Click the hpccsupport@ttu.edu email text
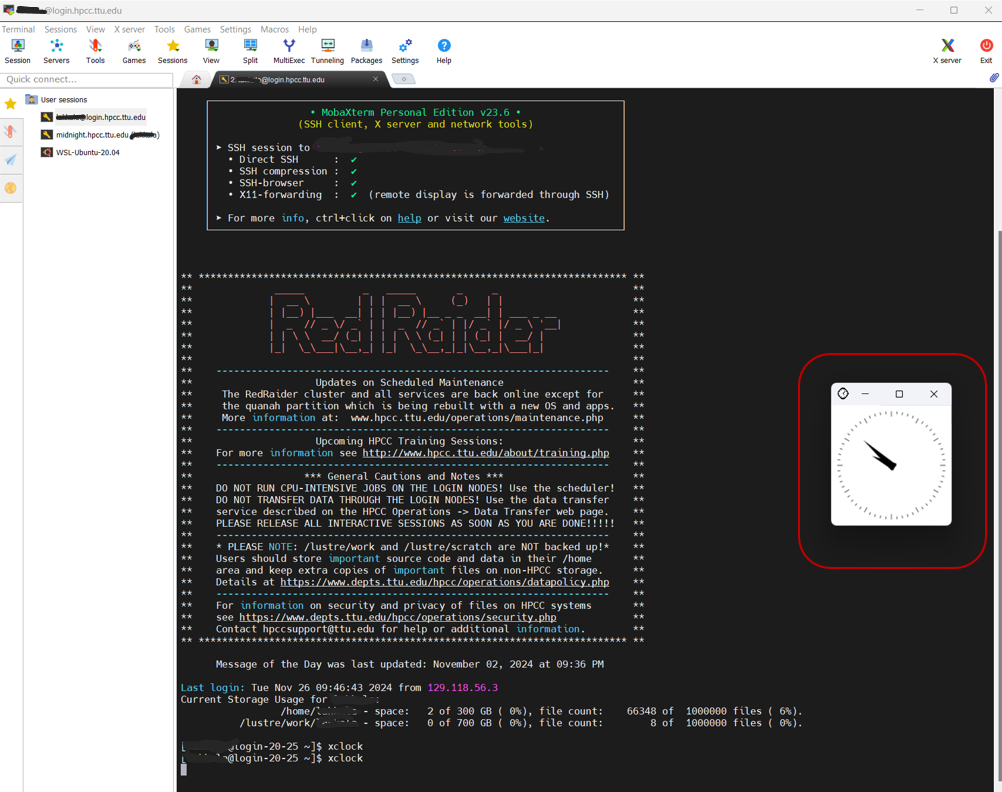 pyautogui.click(x=318, y=629)
